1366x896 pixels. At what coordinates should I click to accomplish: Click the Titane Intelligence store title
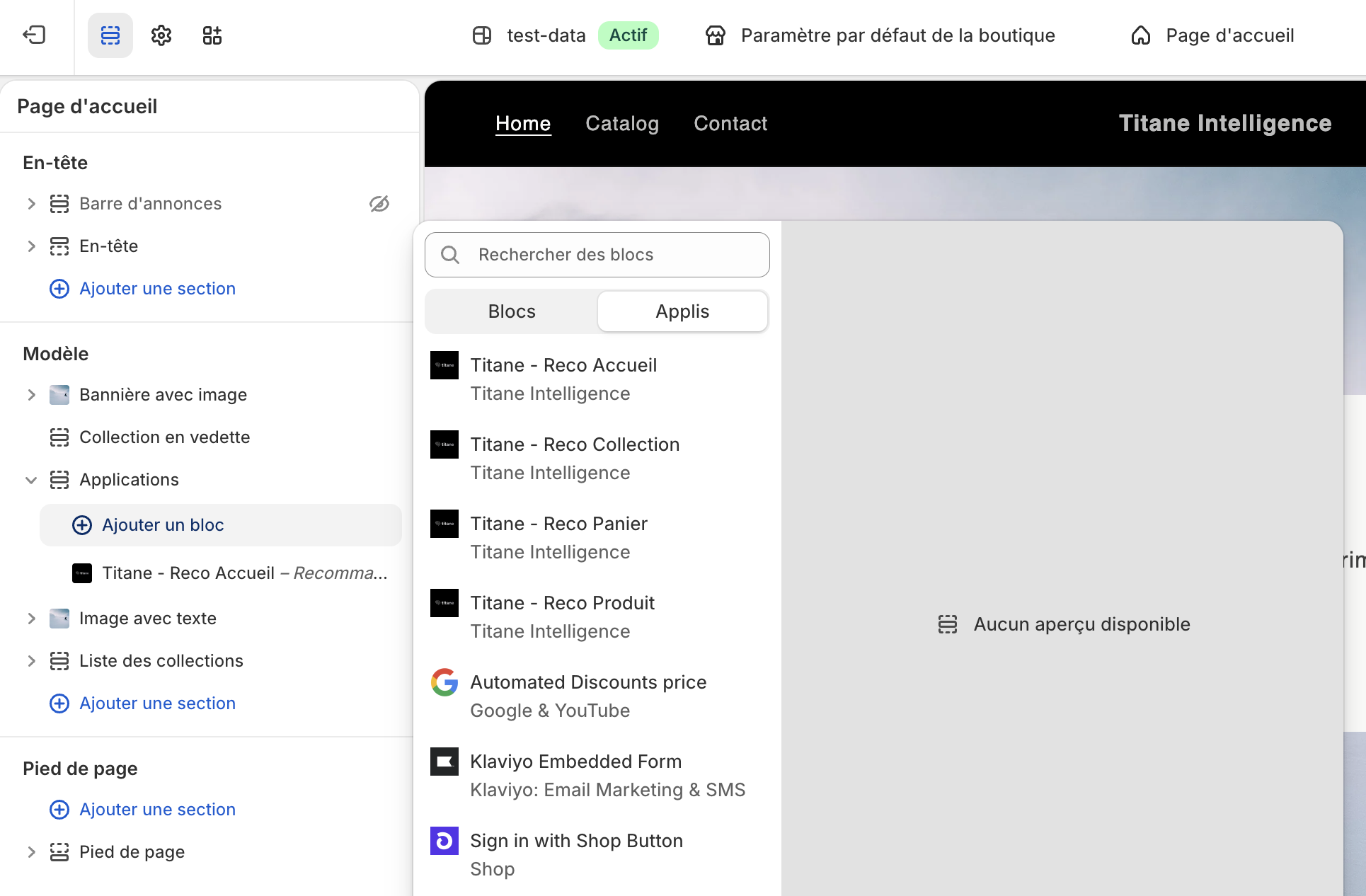pos(1225,123)
